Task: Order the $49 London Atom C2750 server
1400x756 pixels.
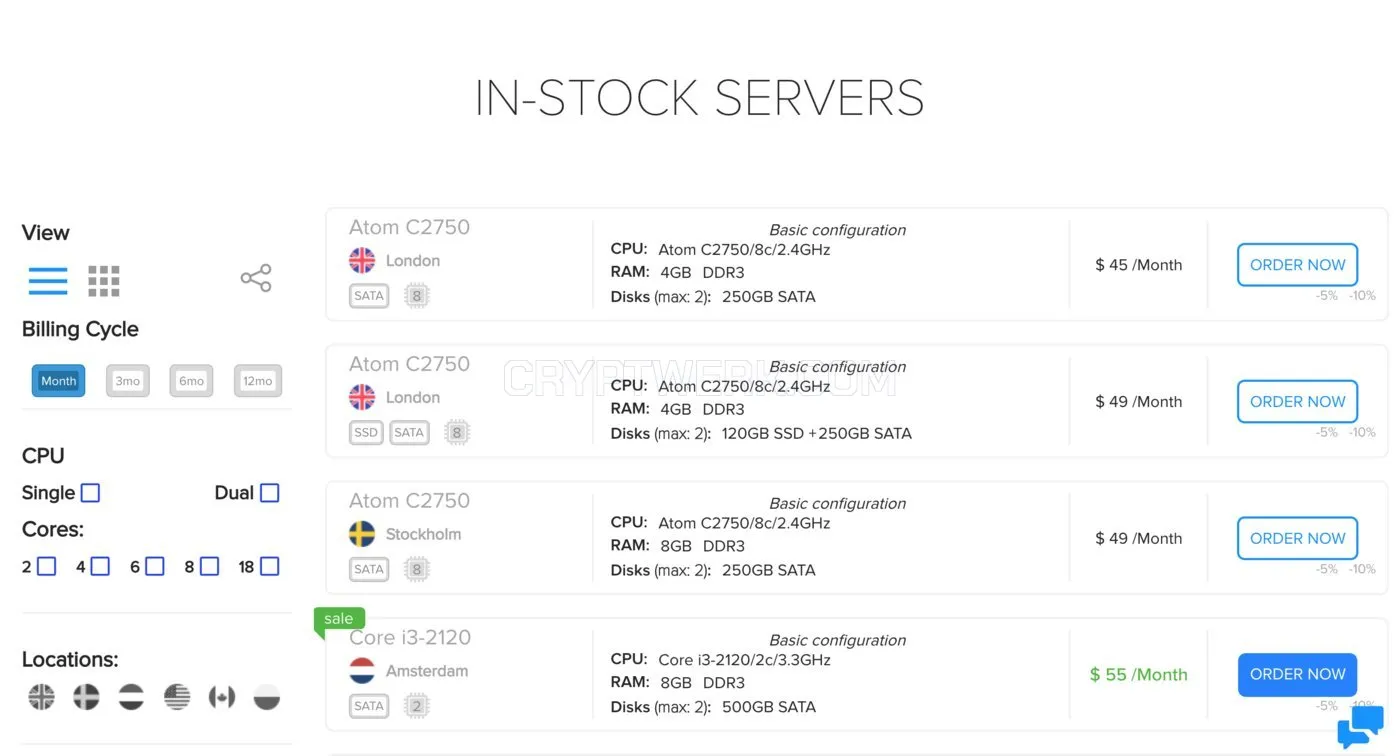Action: 1297,402
